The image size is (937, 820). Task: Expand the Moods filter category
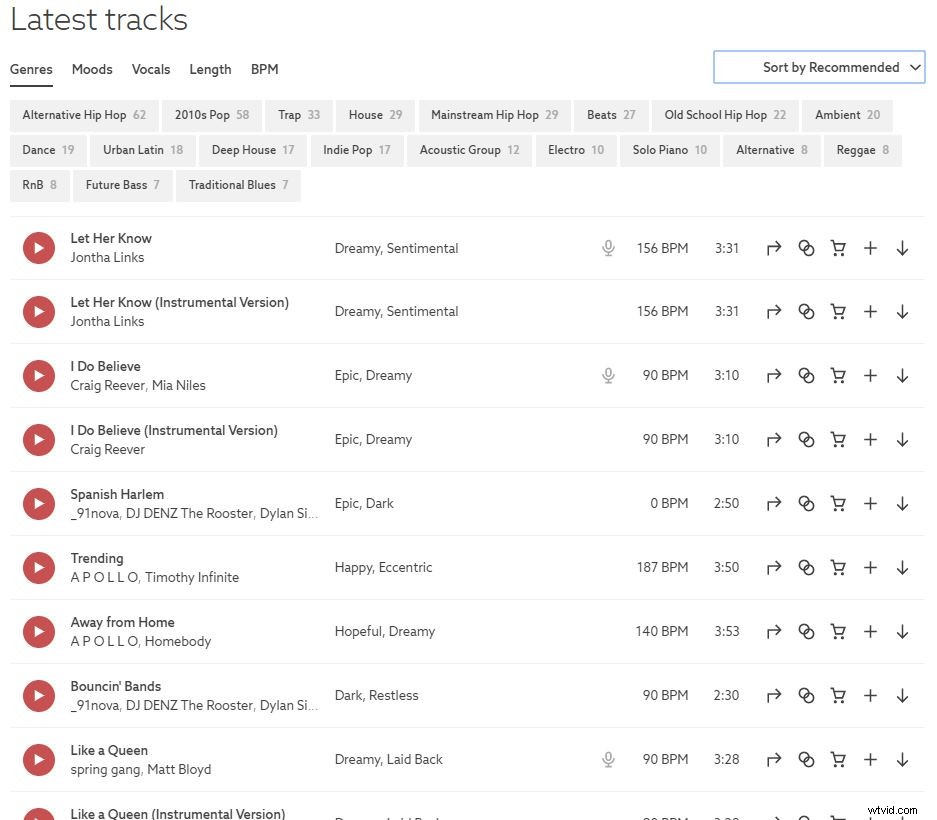click(x=92, y=69)
